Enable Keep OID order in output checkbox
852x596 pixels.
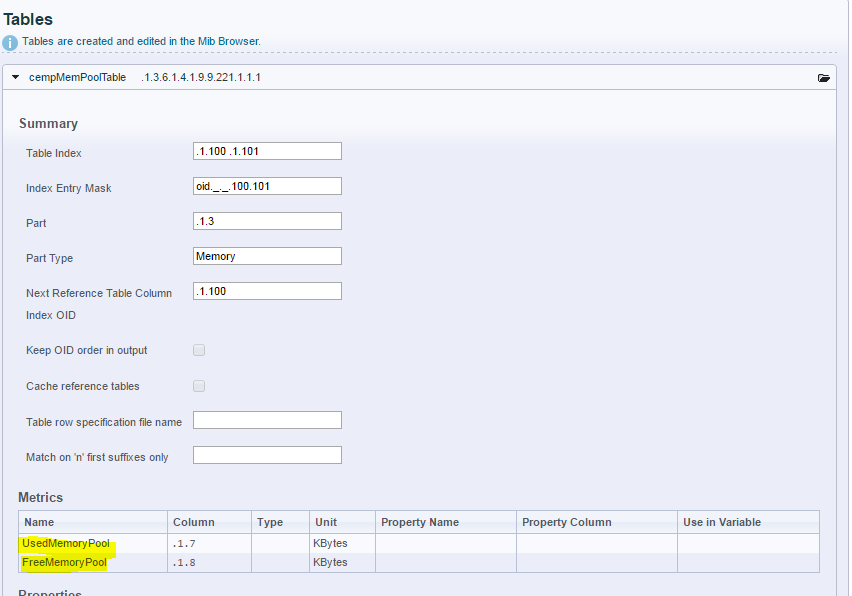coord(199,350)
